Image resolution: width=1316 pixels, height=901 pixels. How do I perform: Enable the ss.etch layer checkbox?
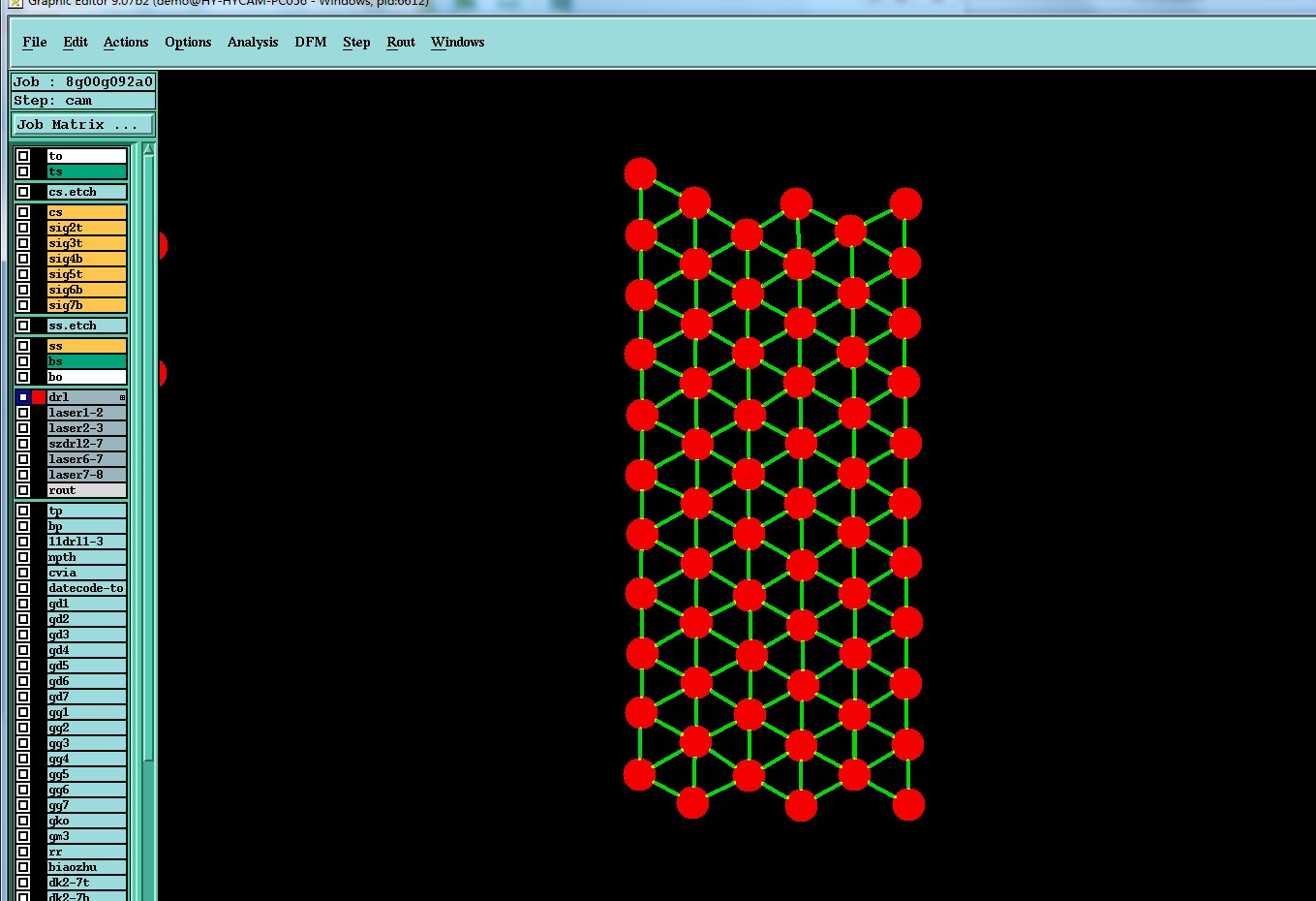pos(23,326)
